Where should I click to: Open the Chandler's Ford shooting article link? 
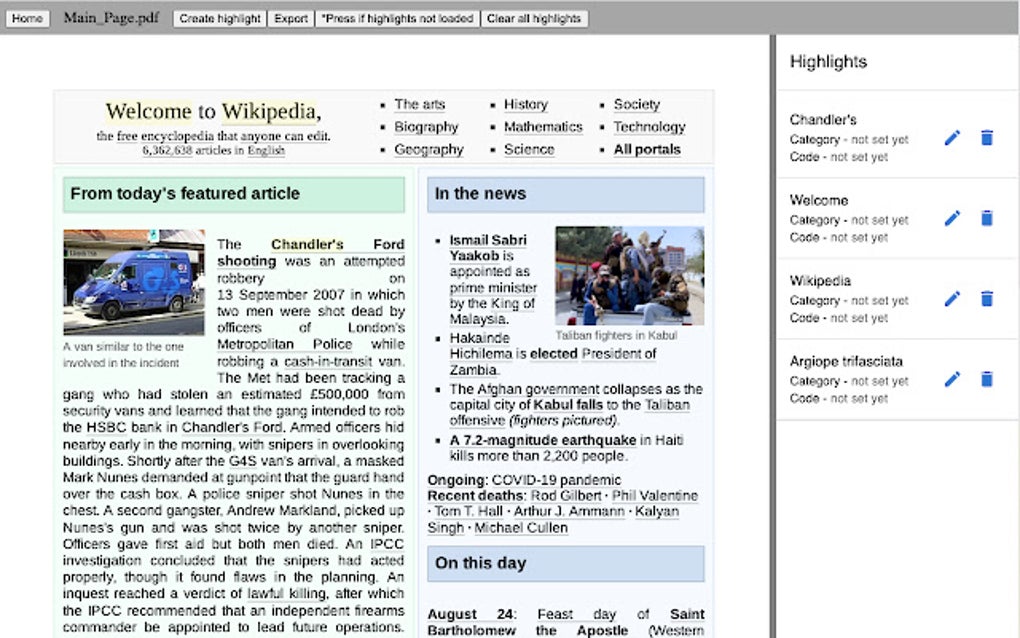tap(311, 252)
